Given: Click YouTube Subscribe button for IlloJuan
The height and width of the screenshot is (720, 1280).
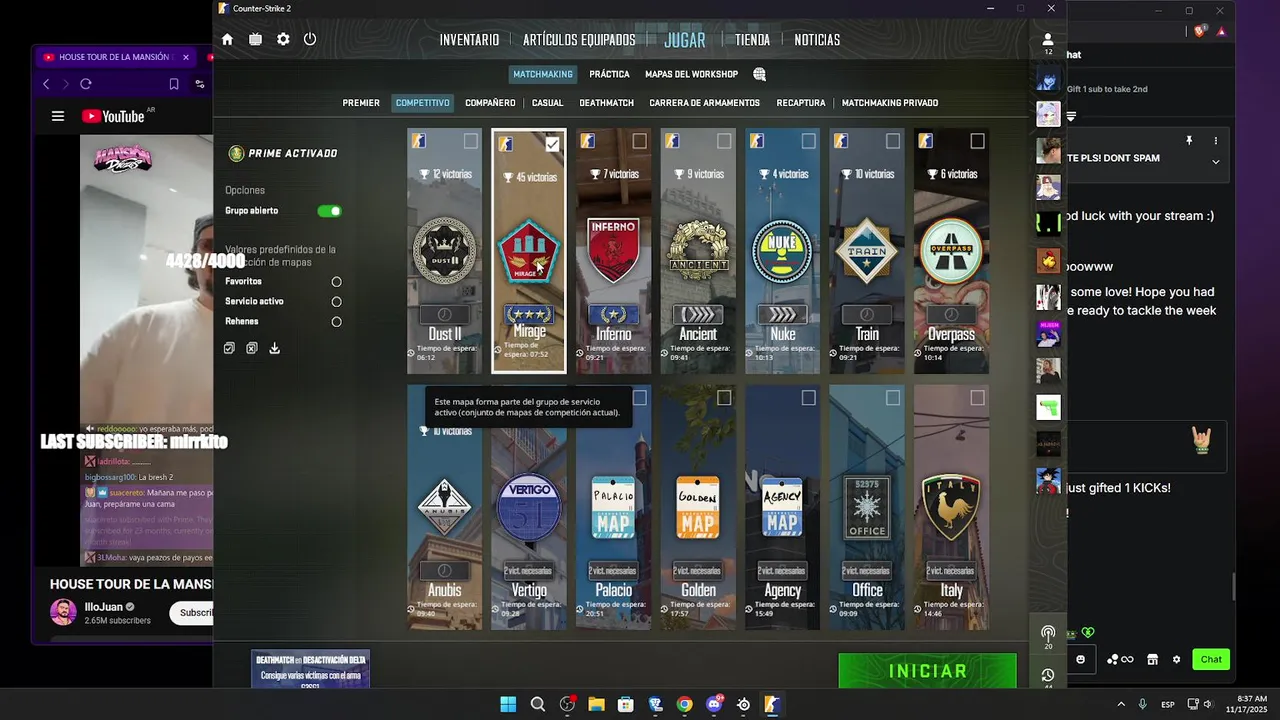Looking at the screenshot, I should tap(192, 613).
